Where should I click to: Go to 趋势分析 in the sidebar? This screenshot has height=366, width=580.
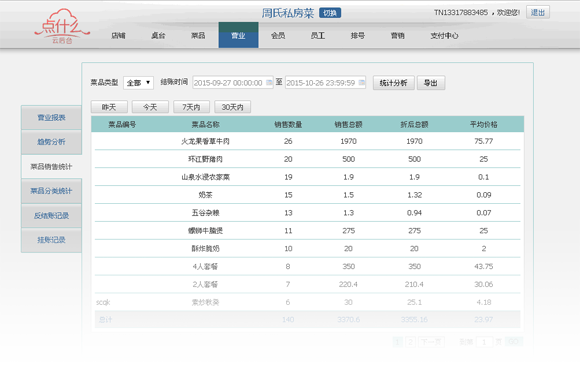(x=51, y=142)
